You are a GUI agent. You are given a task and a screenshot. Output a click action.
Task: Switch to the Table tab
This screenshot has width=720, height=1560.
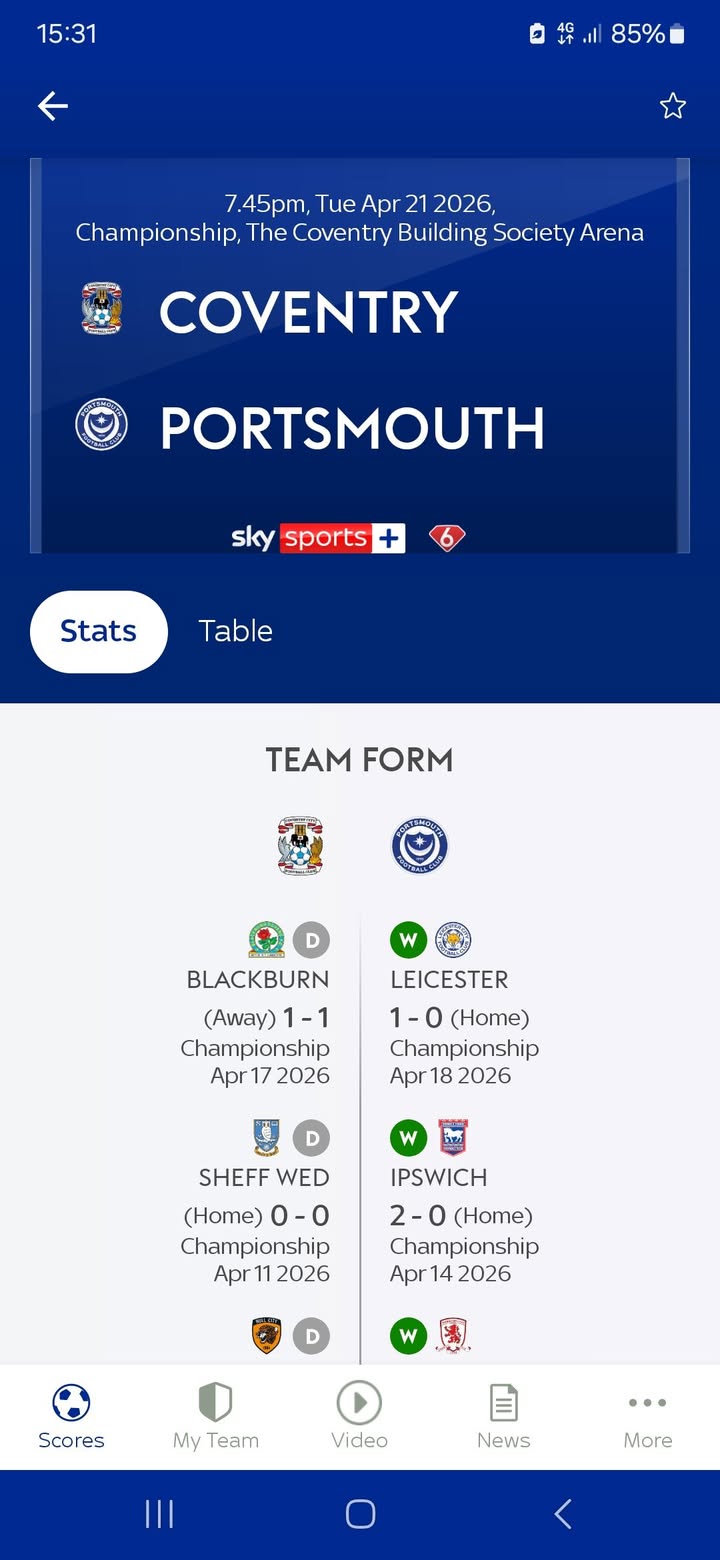tap(235, 631)
